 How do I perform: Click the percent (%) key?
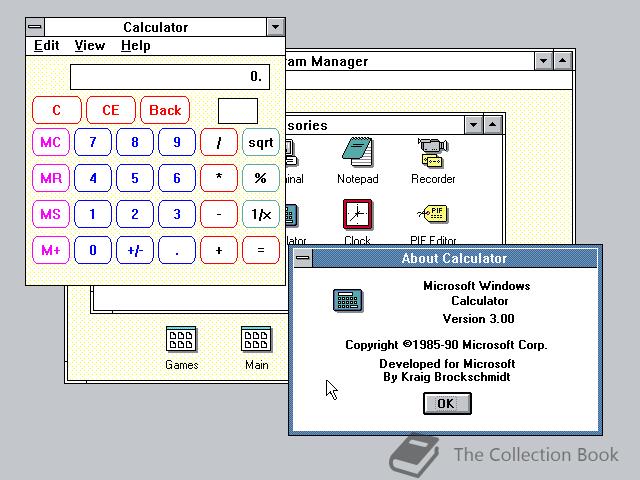pos(261,178)
